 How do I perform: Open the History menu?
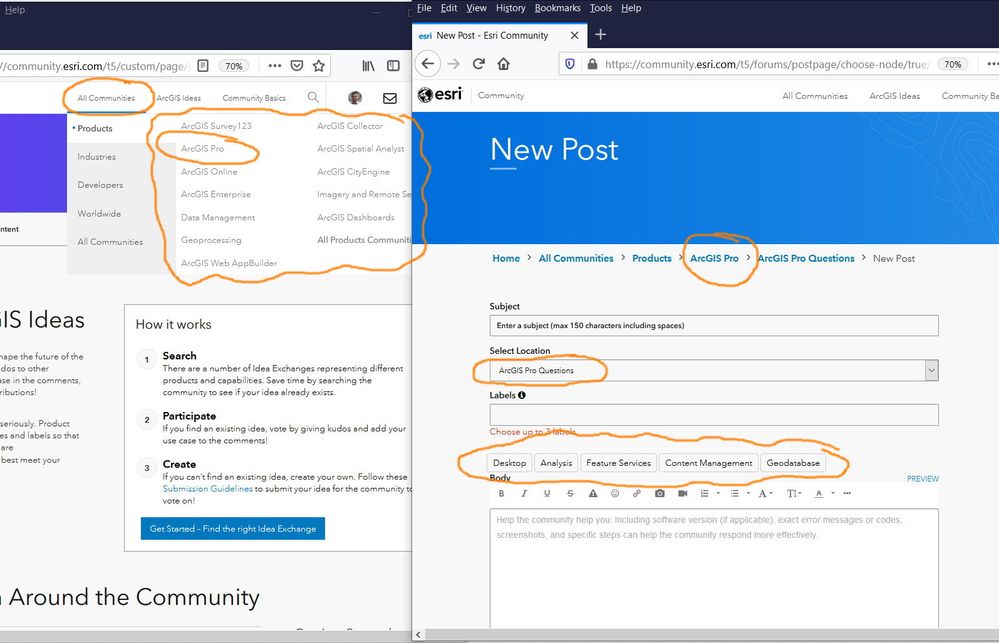(510, 8)
